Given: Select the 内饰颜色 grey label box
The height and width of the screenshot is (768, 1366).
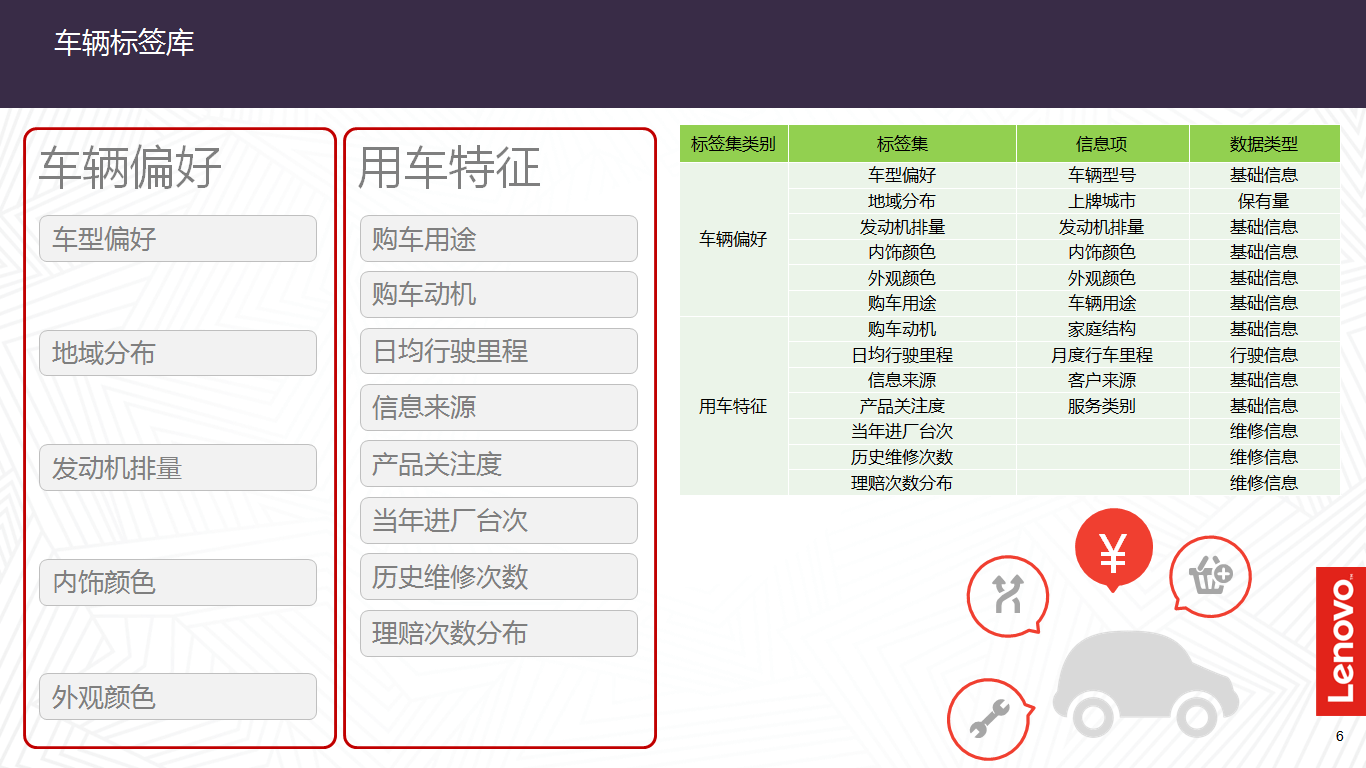Looking at the screenshot, I should click(x=178, y=582).
